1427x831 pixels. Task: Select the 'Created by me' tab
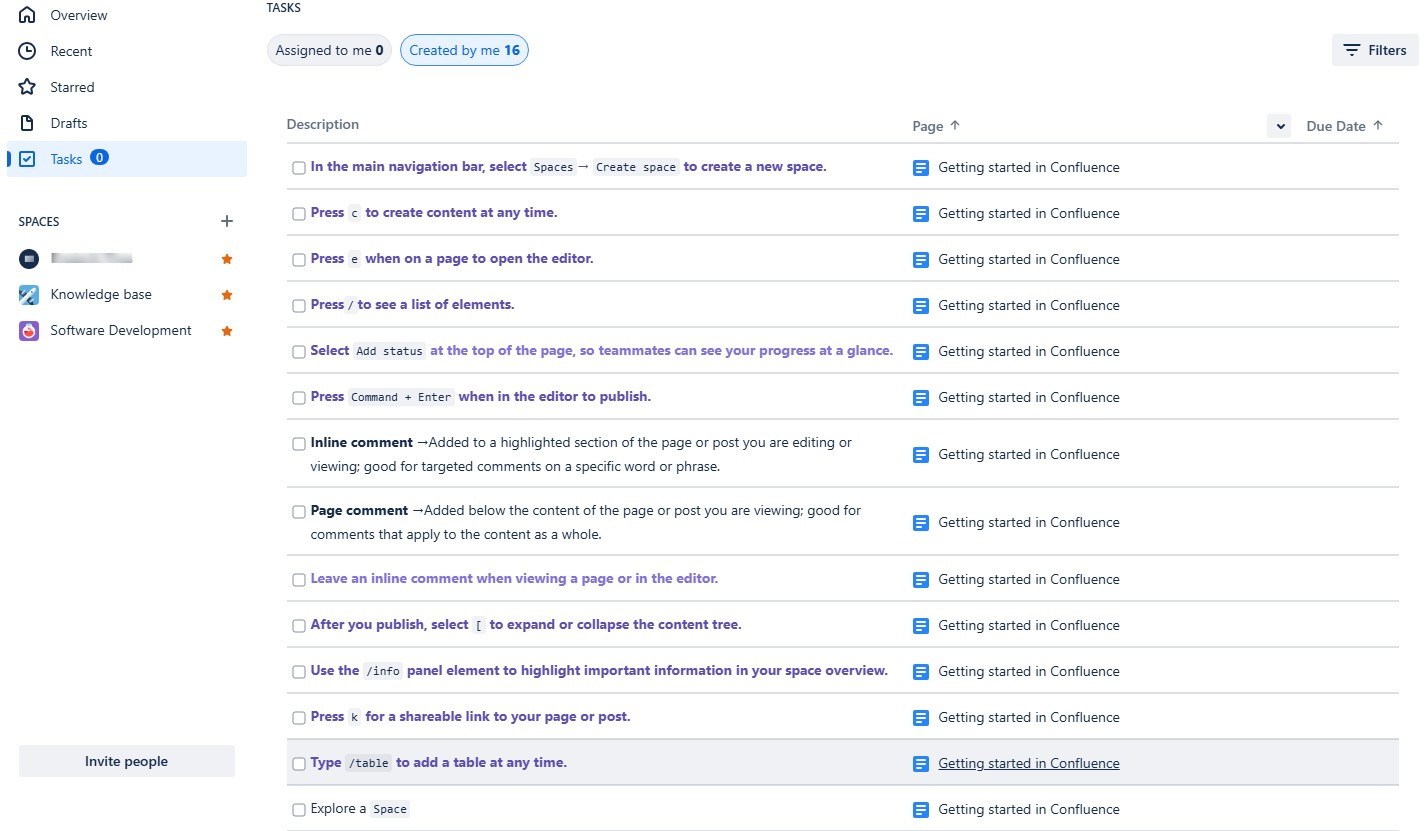(x=464, y=49)
